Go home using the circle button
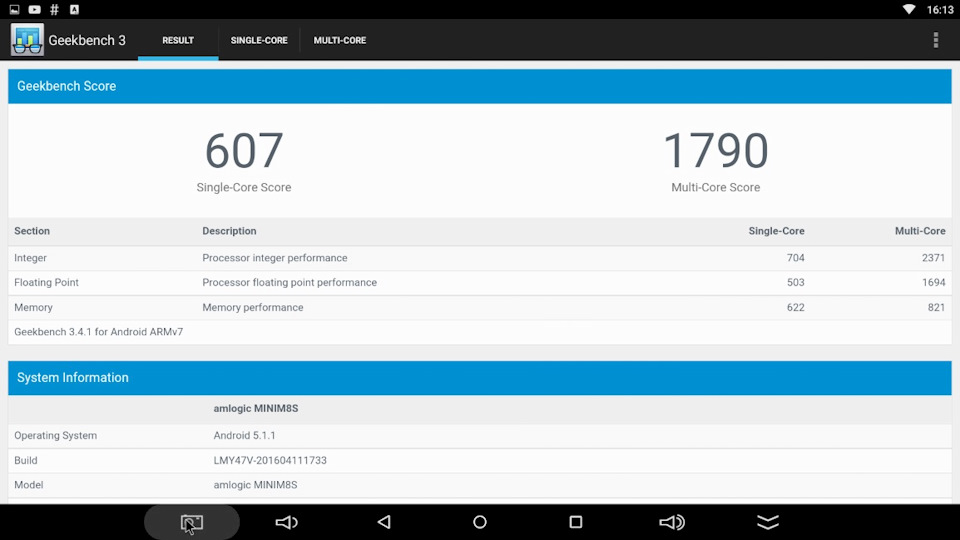The width and height of the screenshot is (960, 540). coord(480,522)
